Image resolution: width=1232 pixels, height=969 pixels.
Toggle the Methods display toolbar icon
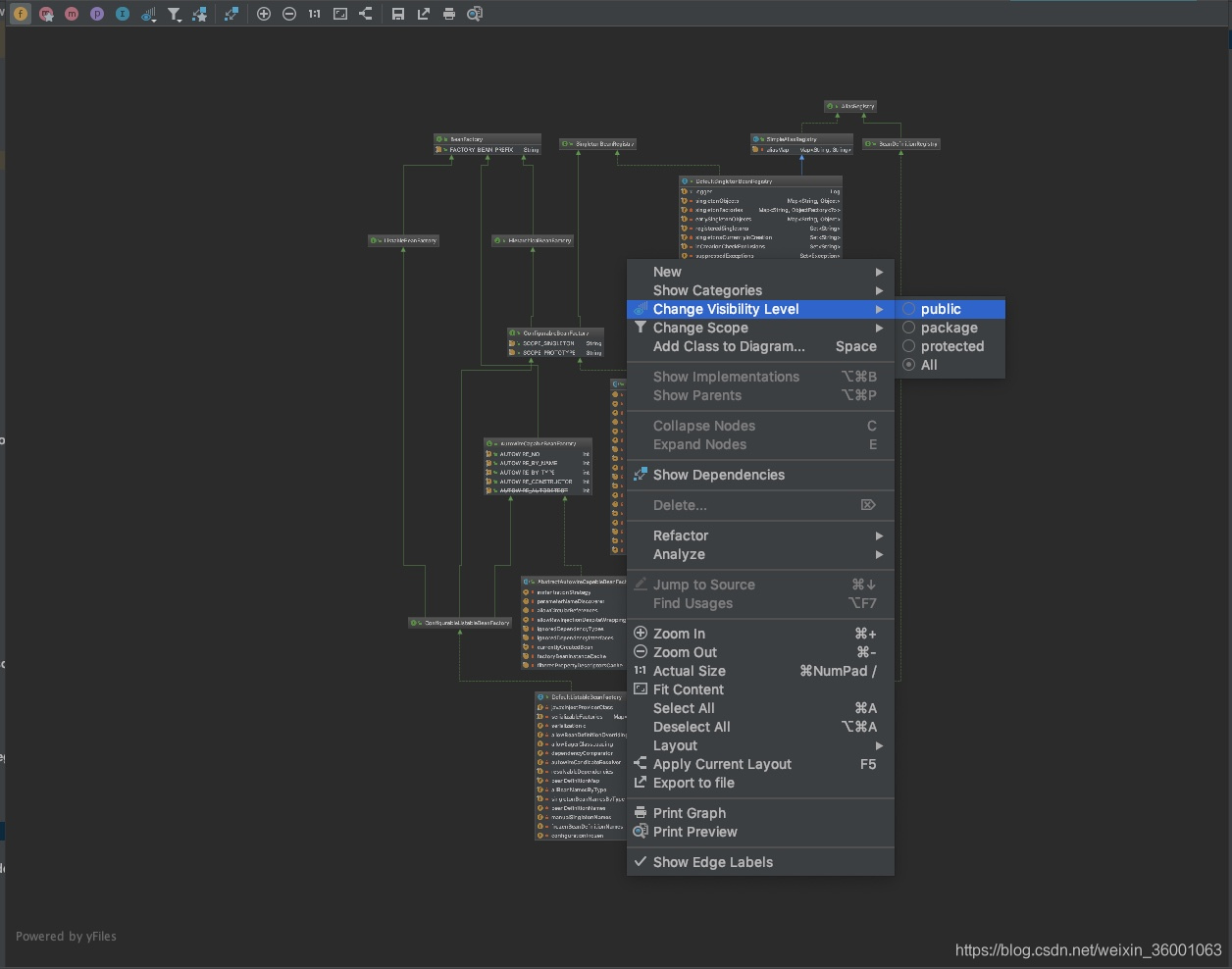72,14
